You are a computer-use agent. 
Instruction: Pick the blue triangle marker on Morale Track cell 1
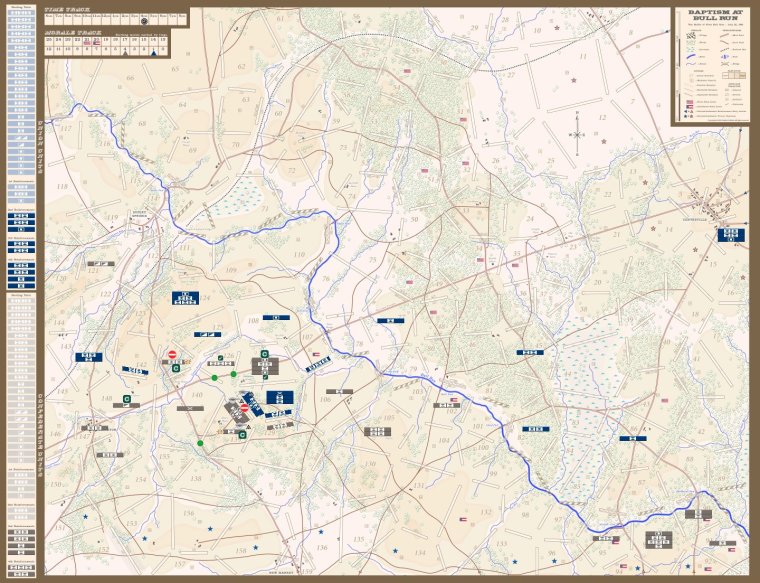(154, 53)
